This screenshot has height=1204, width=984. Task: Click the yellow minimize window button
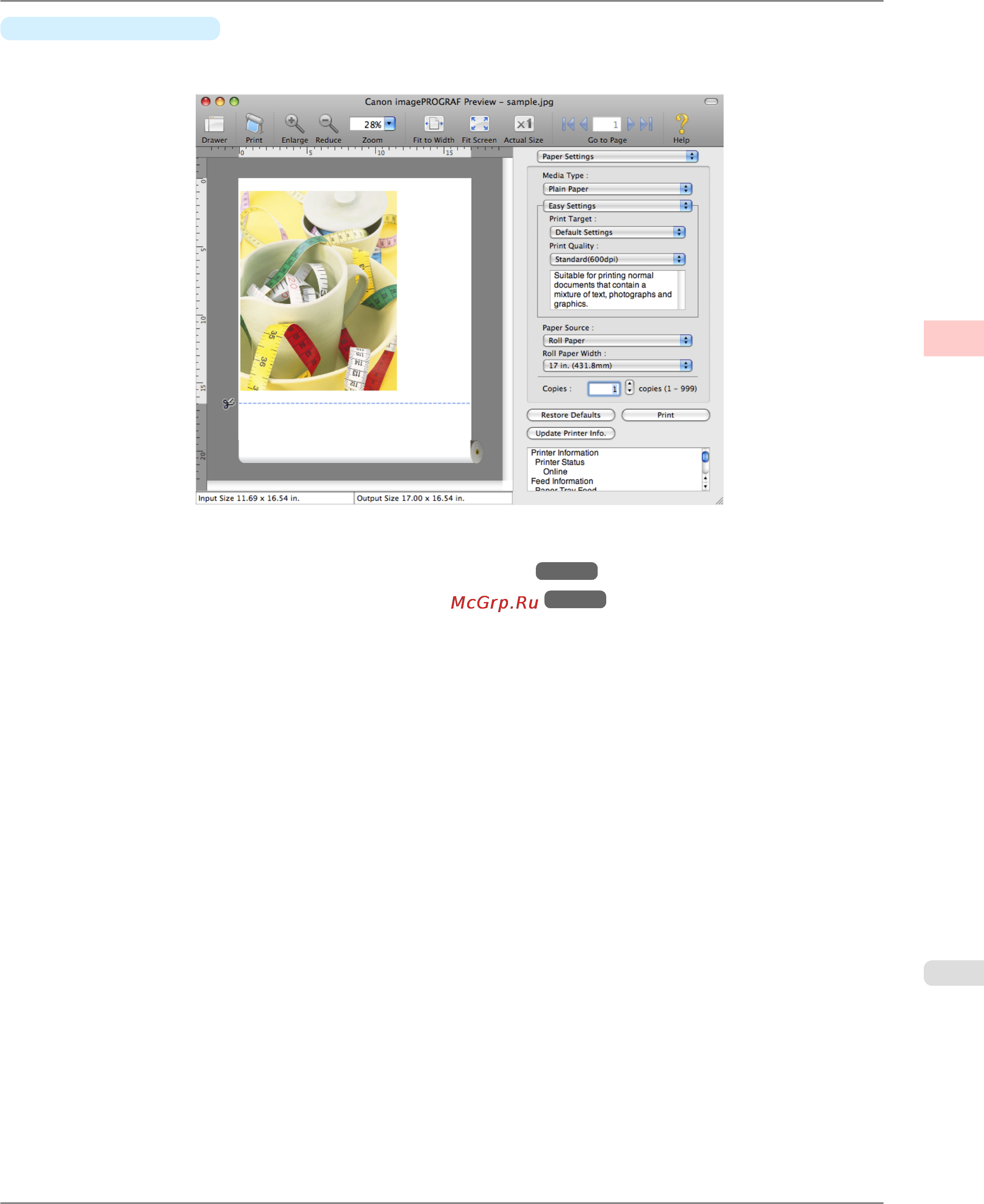point(220,101)
